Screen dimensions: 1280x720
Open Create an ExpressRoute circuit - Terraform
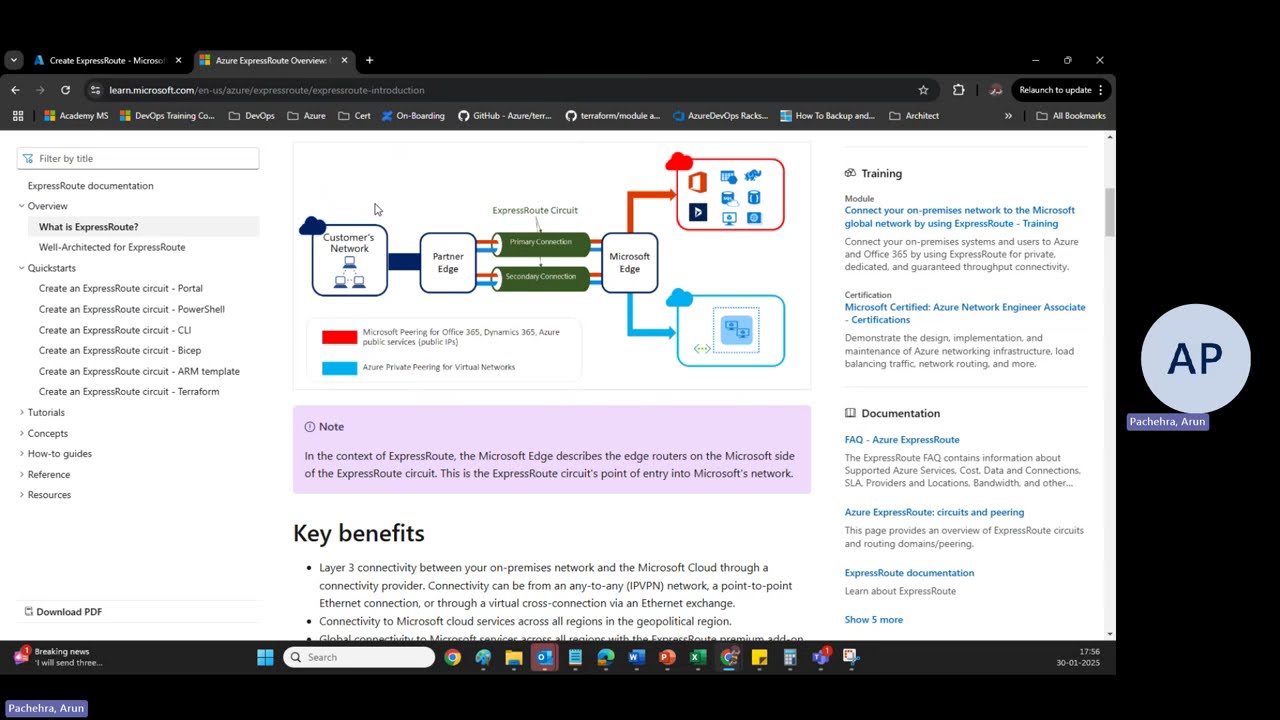coord(129,392)
